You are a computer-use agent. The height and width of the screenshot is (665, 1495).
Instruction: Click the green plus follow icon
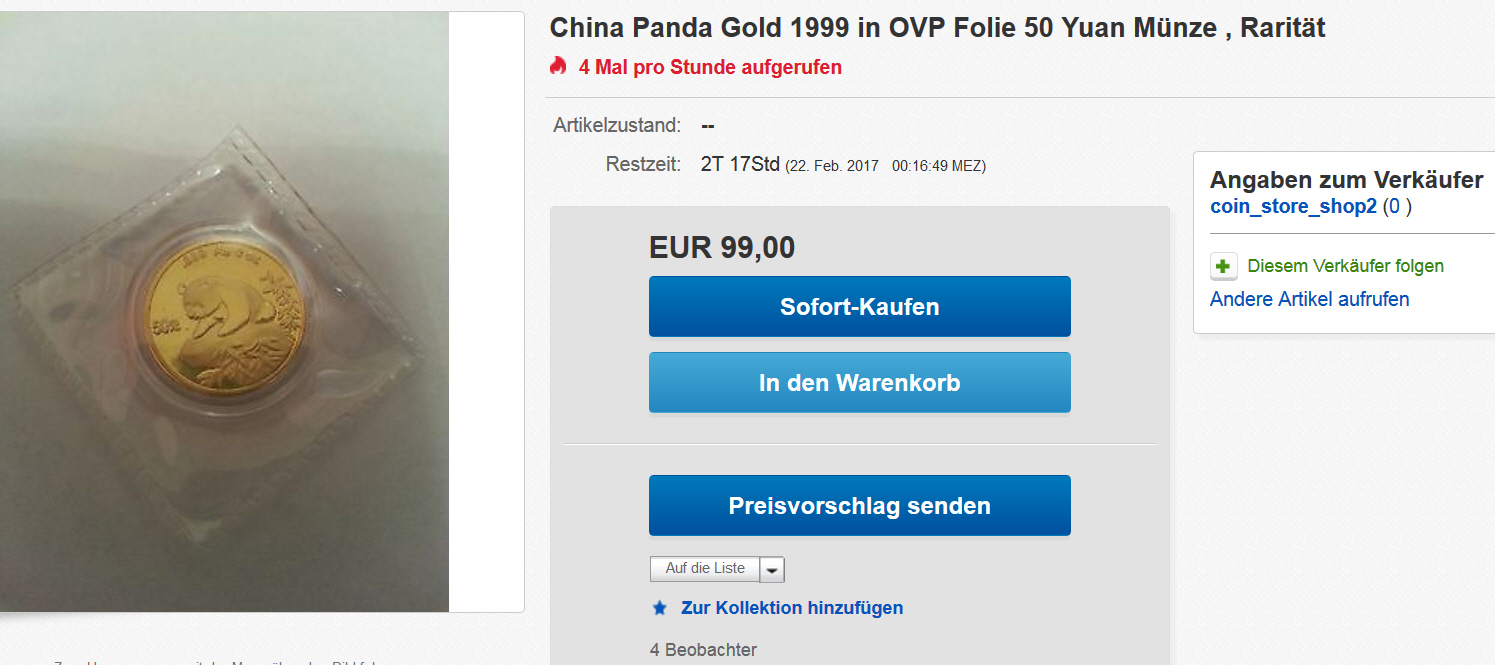[1223, 267]
